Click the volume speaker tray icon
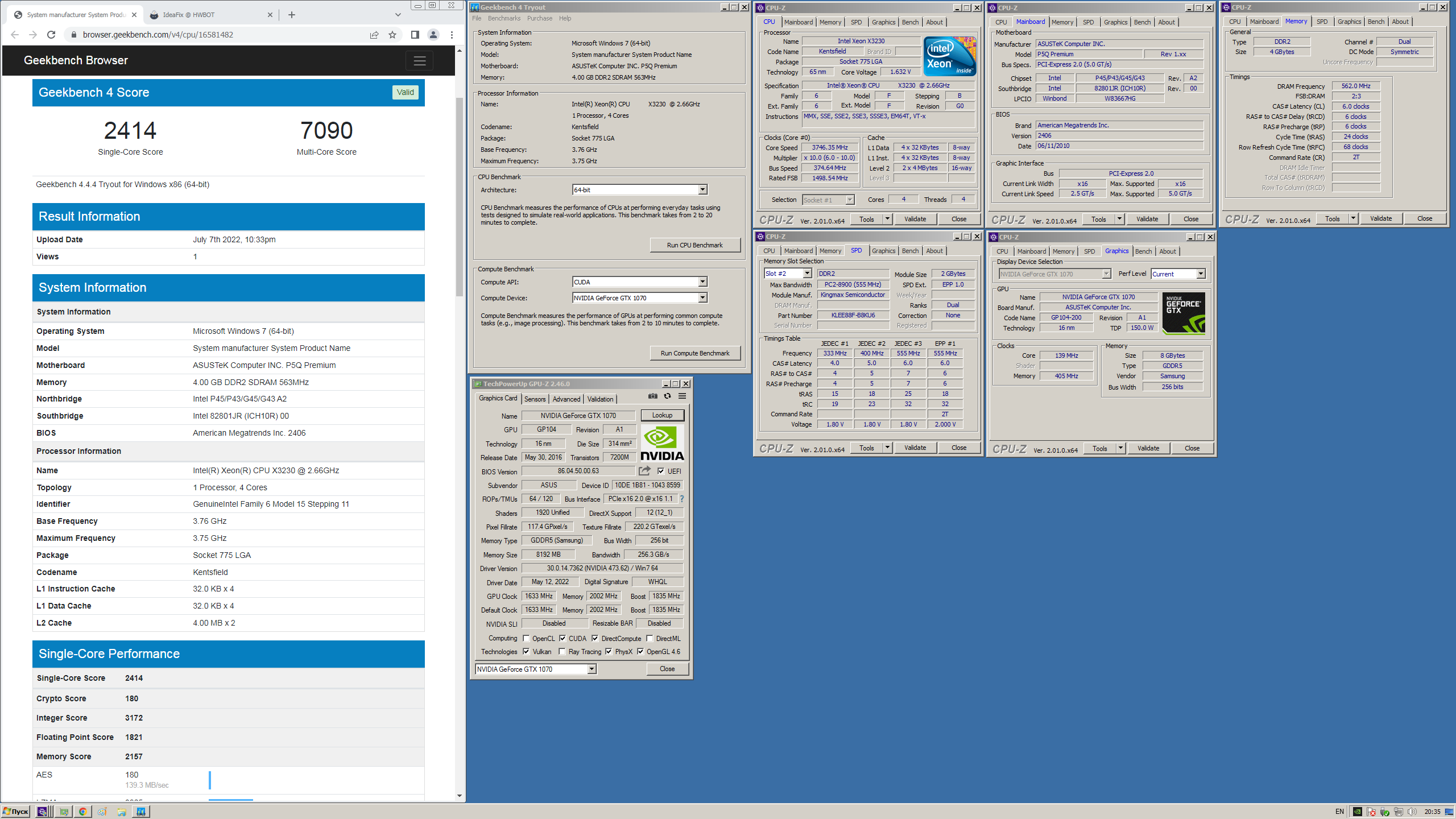1456x819 pixels. (x=1412, y=812)
